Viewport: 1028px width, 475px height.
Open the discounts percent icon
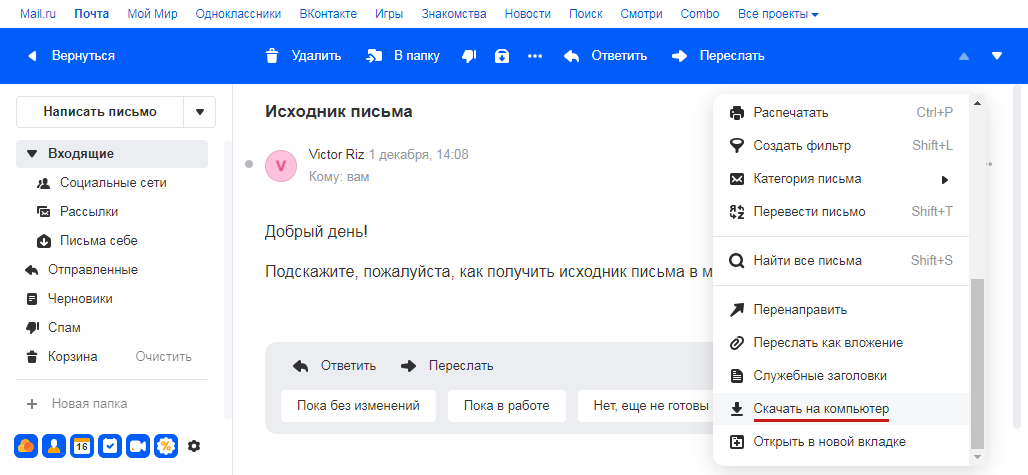pyautogui.click(x=166, y=446)
